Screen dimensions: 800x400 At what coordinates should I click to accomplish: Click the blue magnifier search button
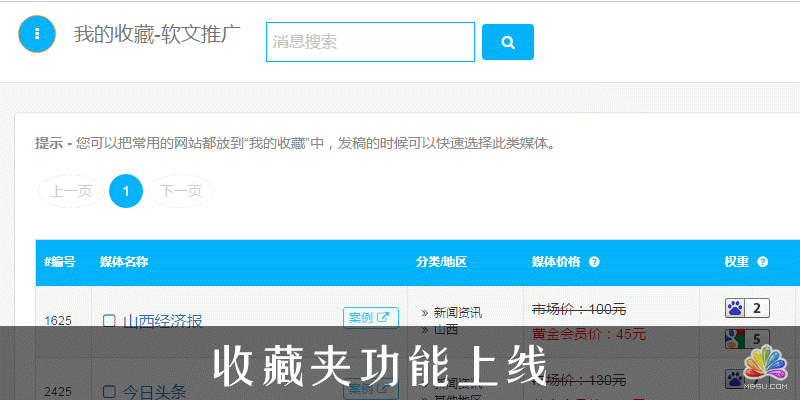click(507, 42)
